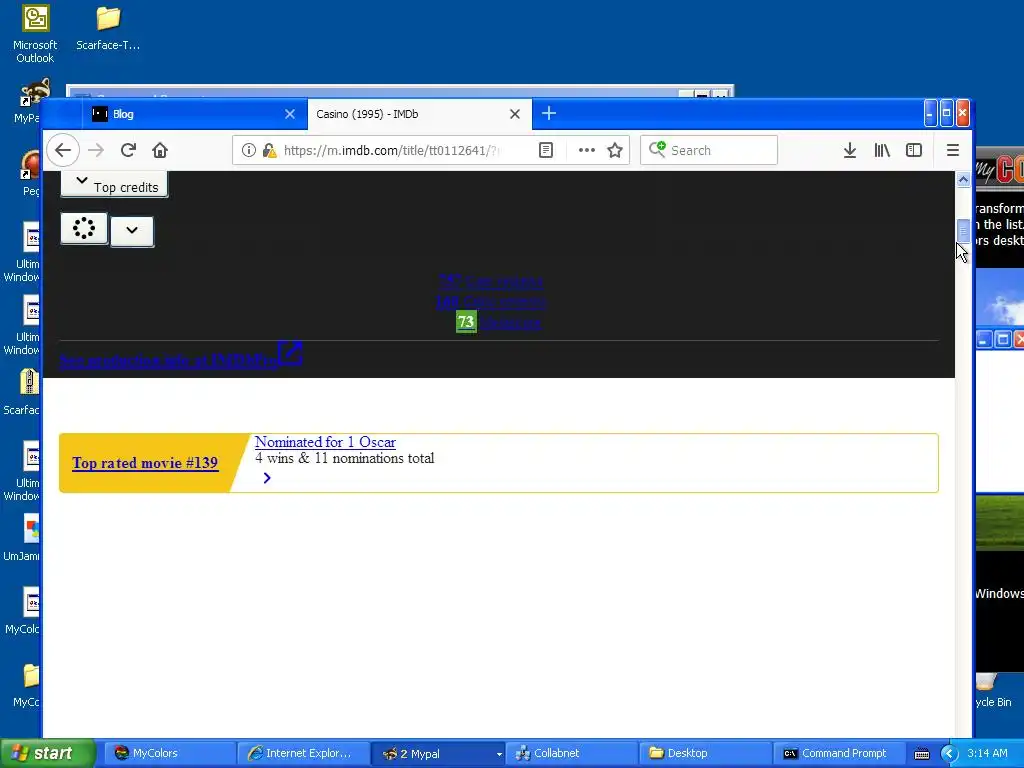Click the awards chevron arrow

click(x=266, y=478)
